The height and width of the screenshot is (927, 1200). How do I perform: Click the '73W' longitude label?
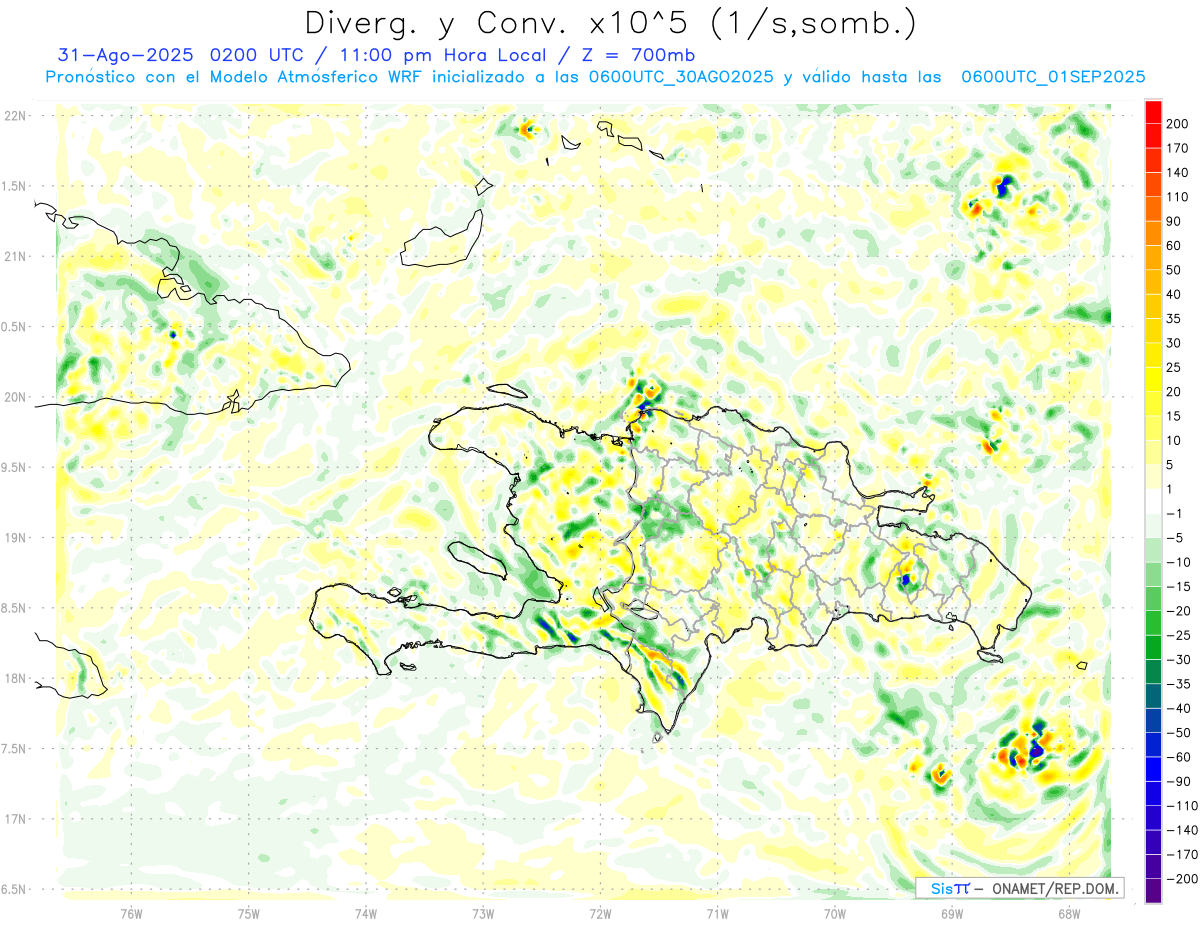coord(483,914)
